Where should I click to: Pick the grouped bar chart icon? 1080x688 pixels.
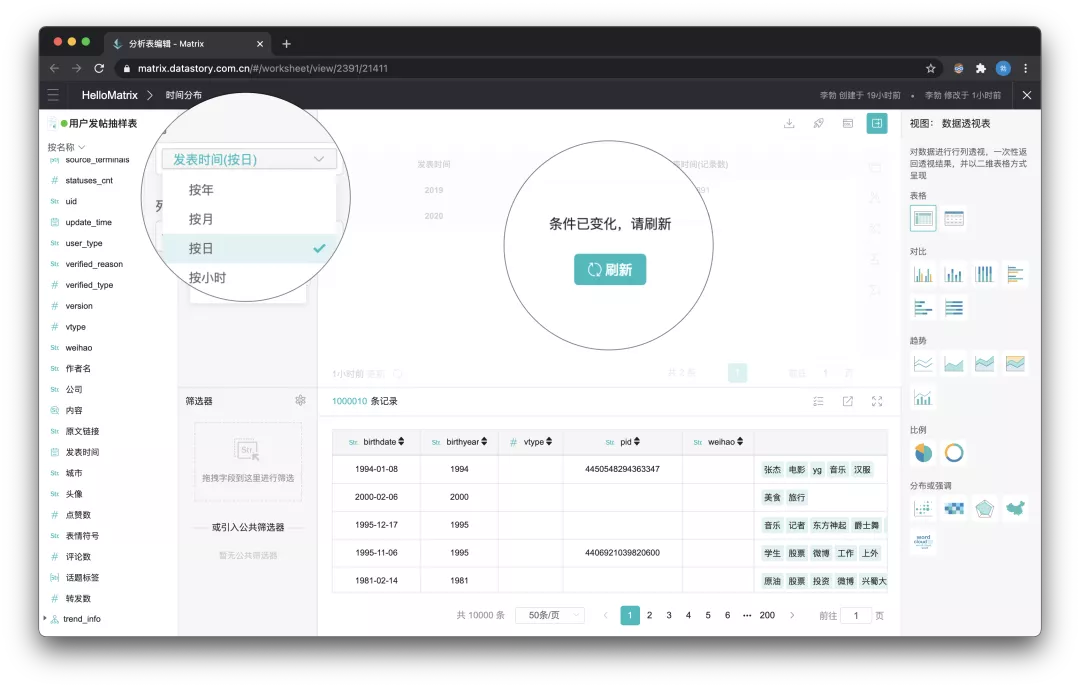pyautogui.click(x=923, y=275)
